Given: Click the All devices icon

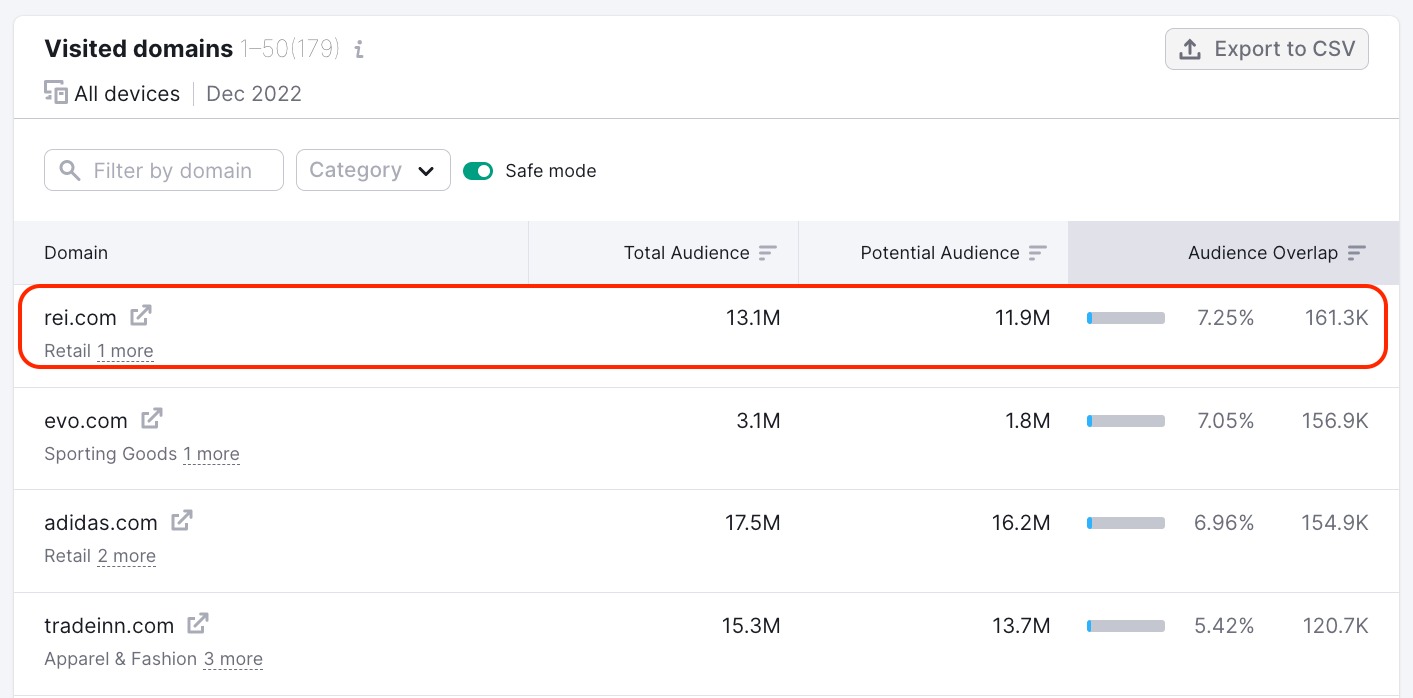Looking at the screenshot, I should (x=56, y=93).
